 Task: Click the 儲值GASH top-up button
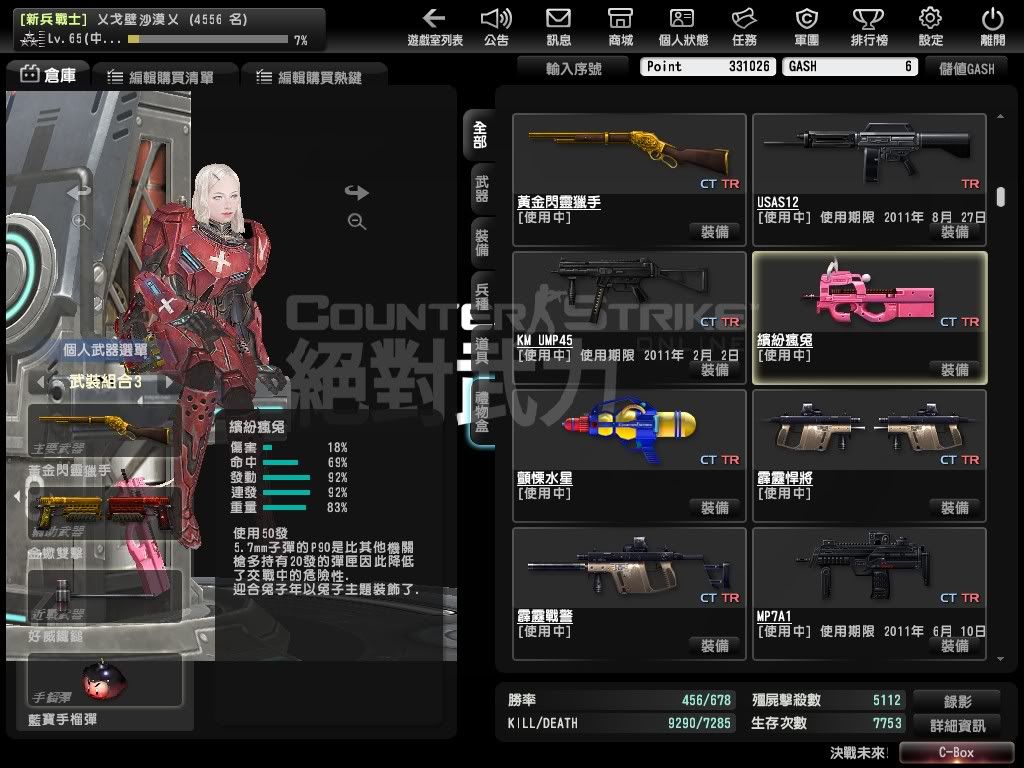pyautogui.click(x=966, y=67)
